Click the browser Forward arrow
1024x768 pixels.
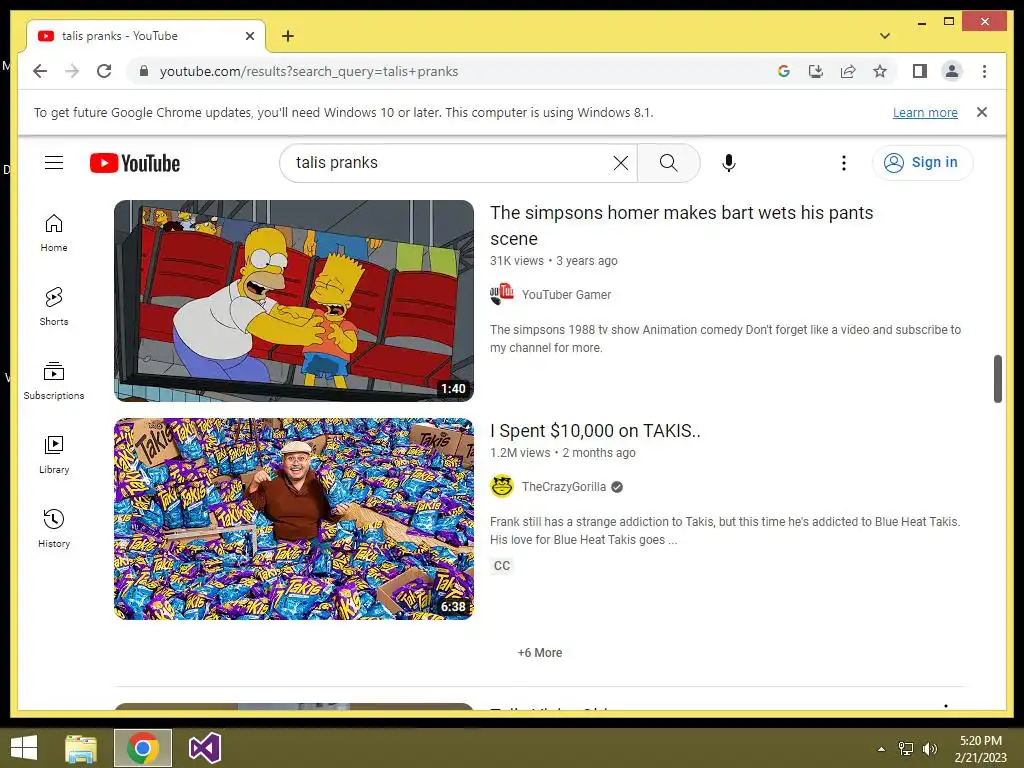click(x=72, y=71)
